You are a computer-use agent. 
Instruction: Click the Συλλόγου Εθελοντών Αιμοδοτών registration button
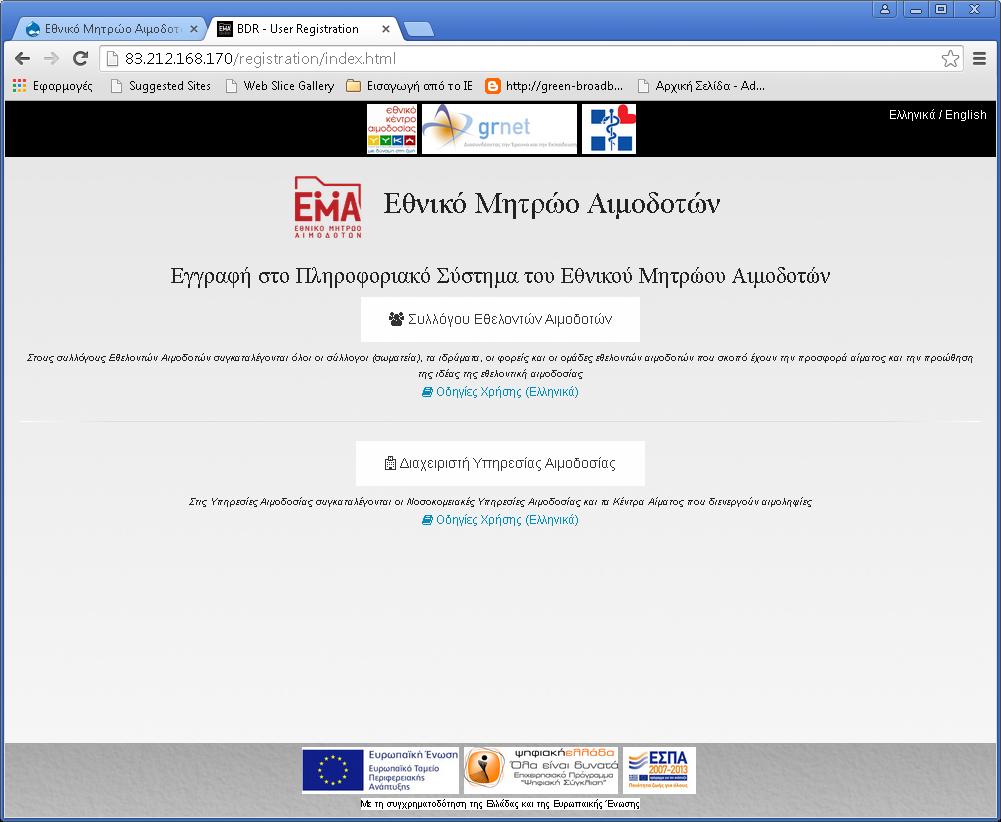(500, 319)
